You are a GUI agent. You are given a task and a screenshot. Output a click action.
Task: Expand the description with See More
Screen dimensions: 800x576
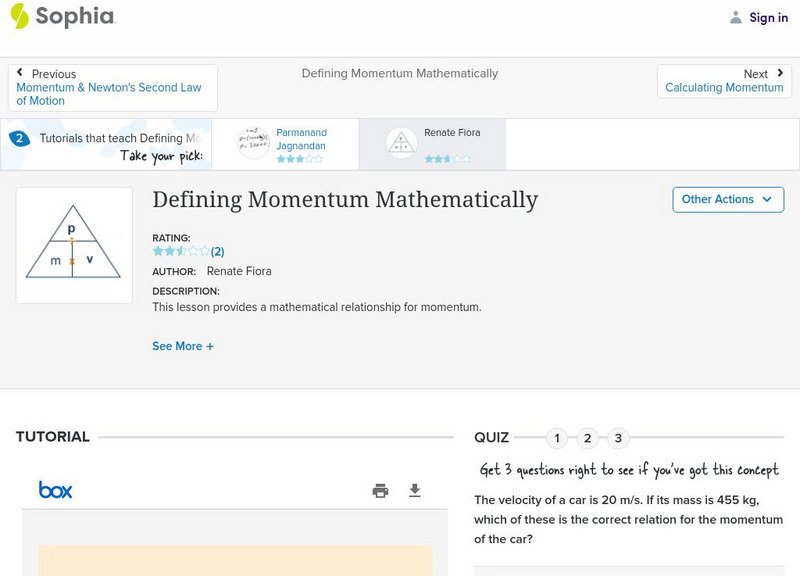pos(183,345)
